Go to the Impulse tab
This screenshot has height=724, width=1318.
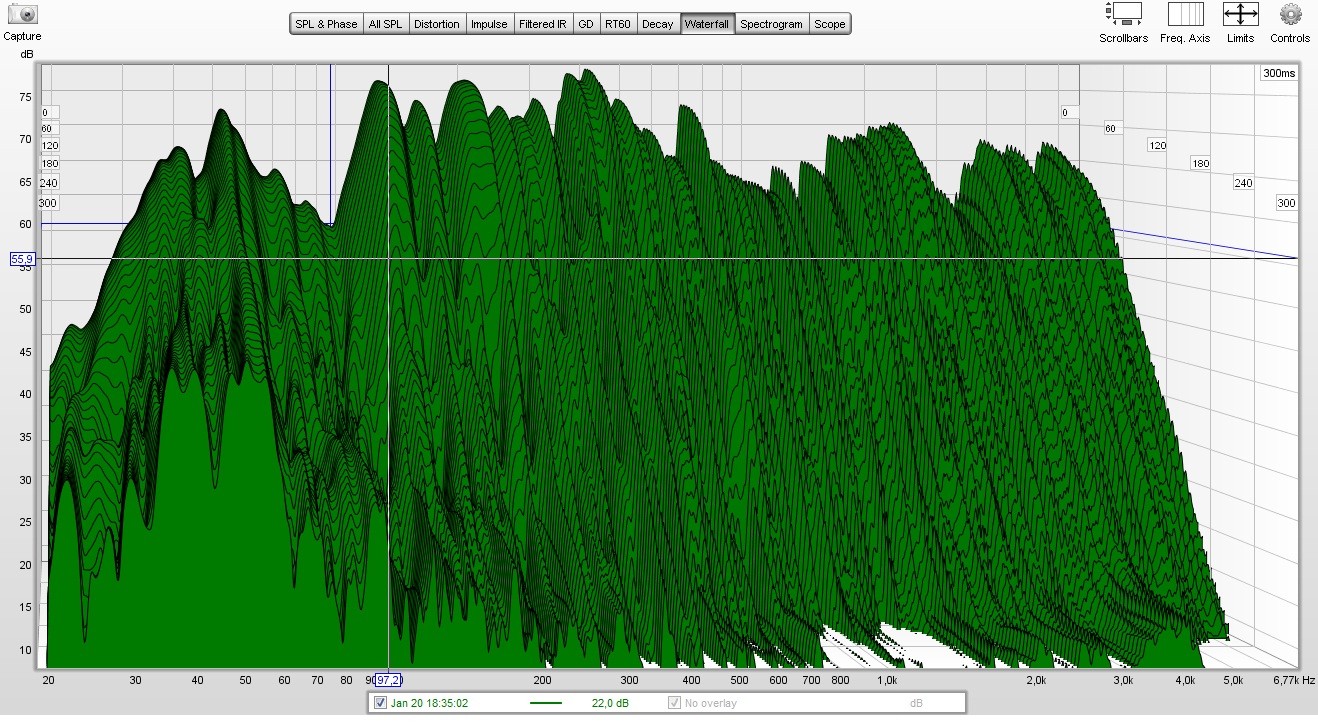click(489, 24)
